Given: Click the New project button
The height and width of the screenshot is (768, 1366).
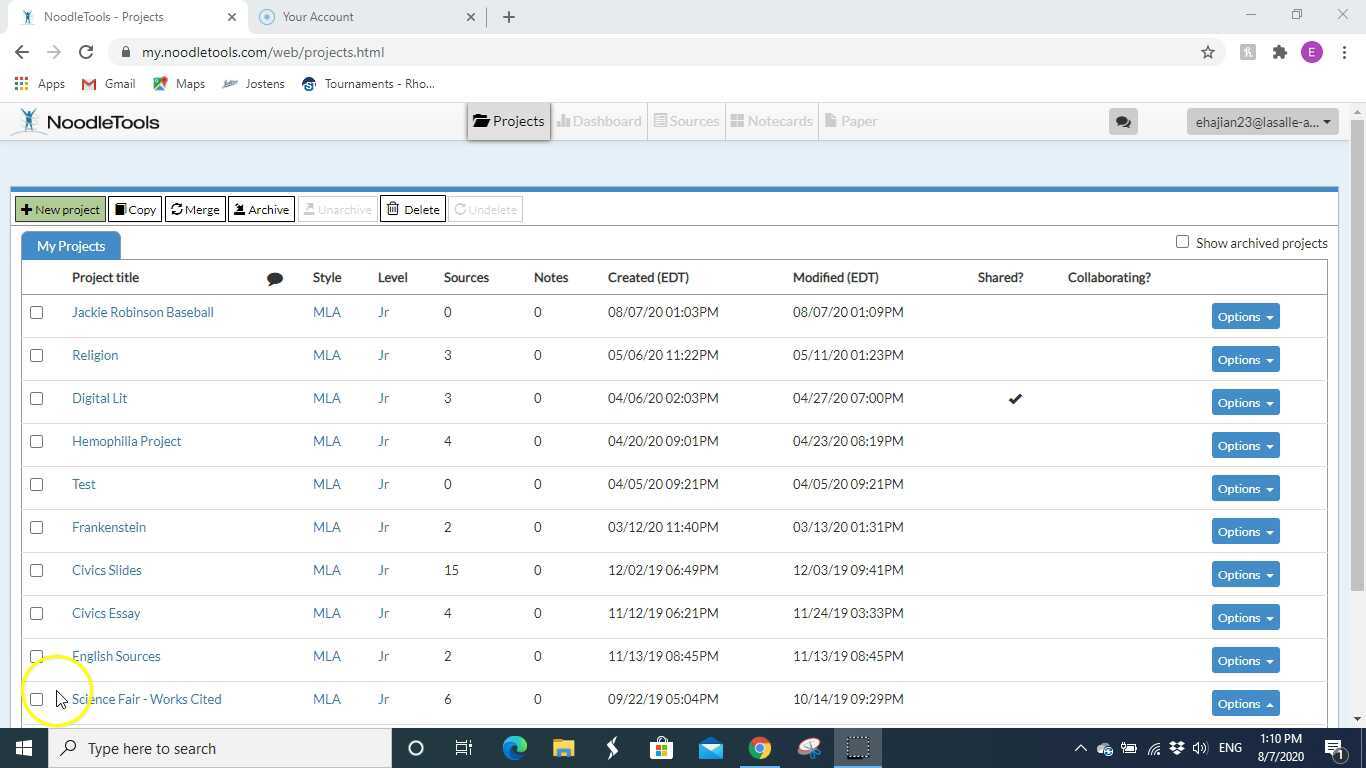Looking at the screenshot, I should pos(59,209).
